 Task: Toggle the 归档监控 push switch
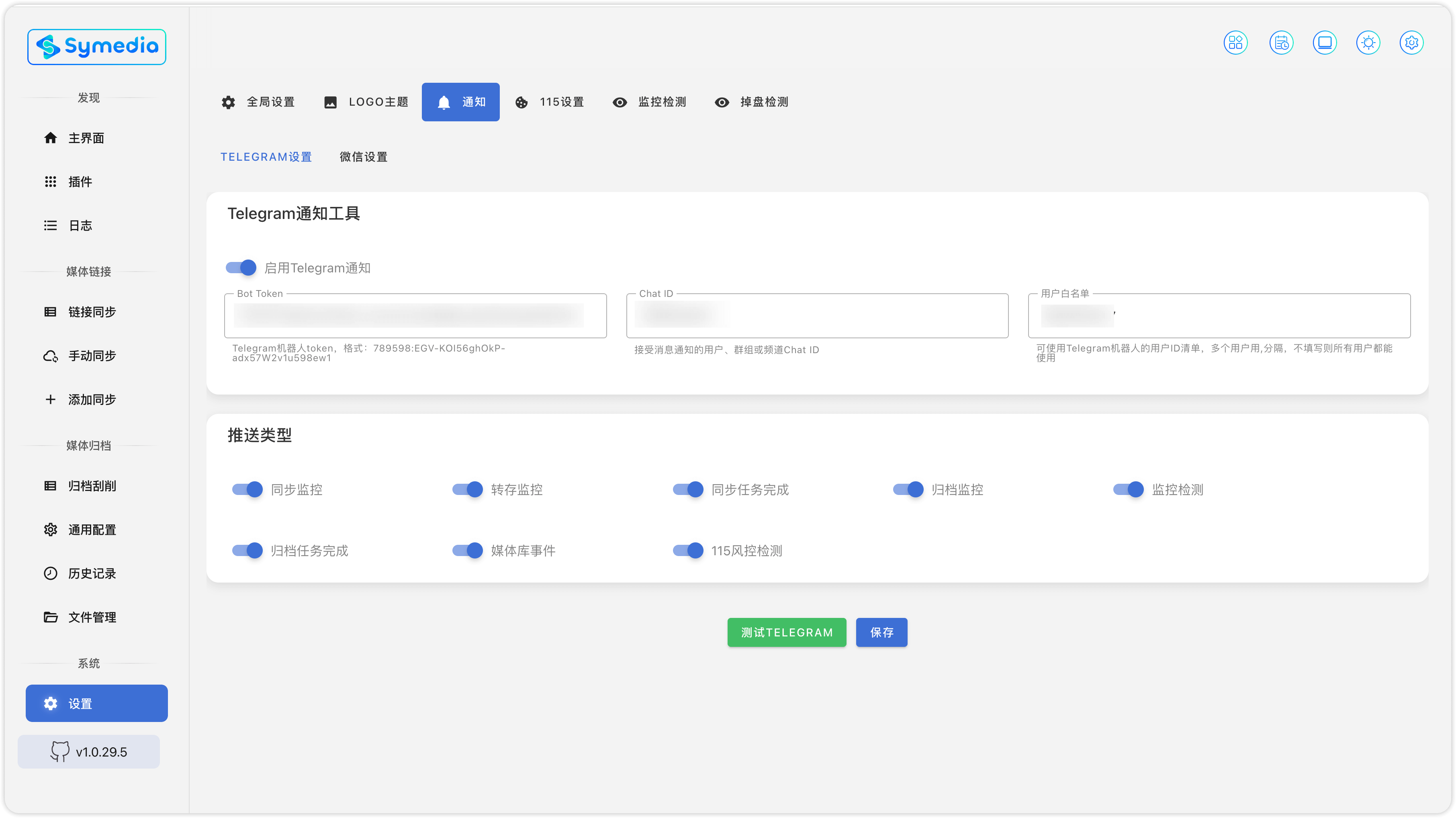908,490
